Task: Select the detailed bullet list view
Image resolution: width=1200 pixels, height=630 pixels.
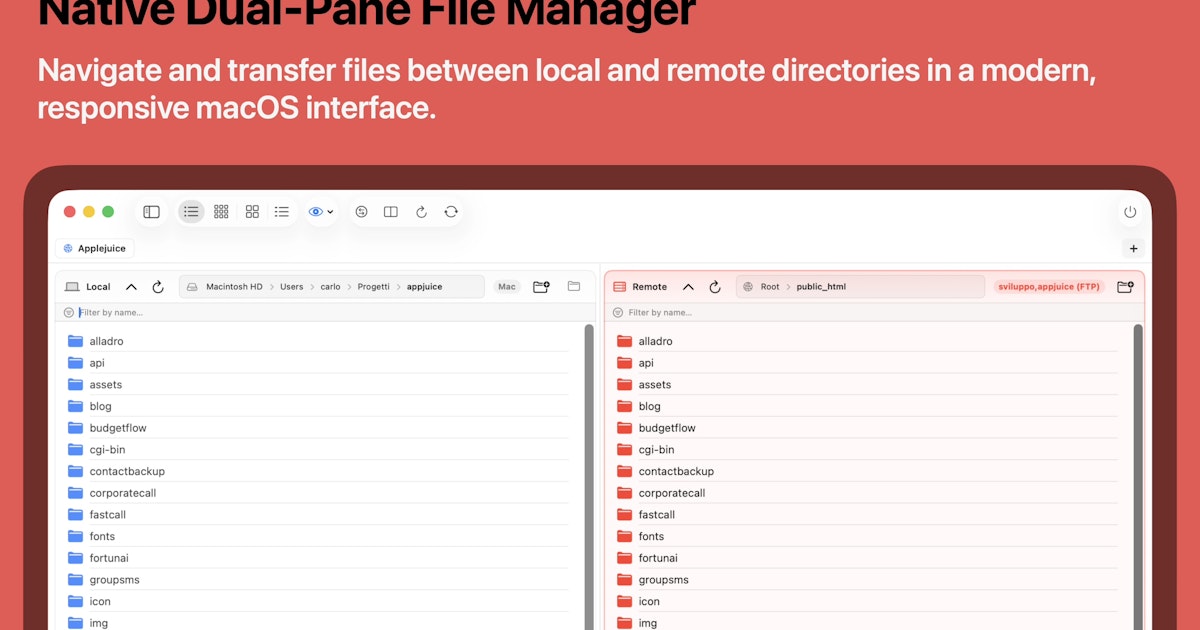Action: (x=282, y=212)
